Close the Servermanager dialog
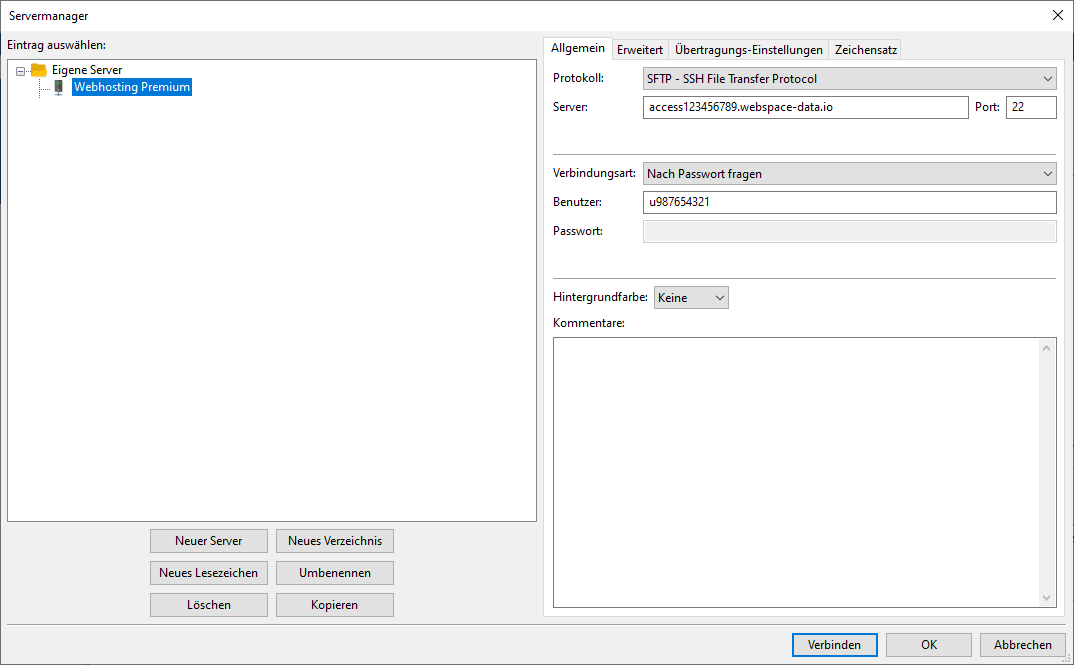 point(1058,15)
